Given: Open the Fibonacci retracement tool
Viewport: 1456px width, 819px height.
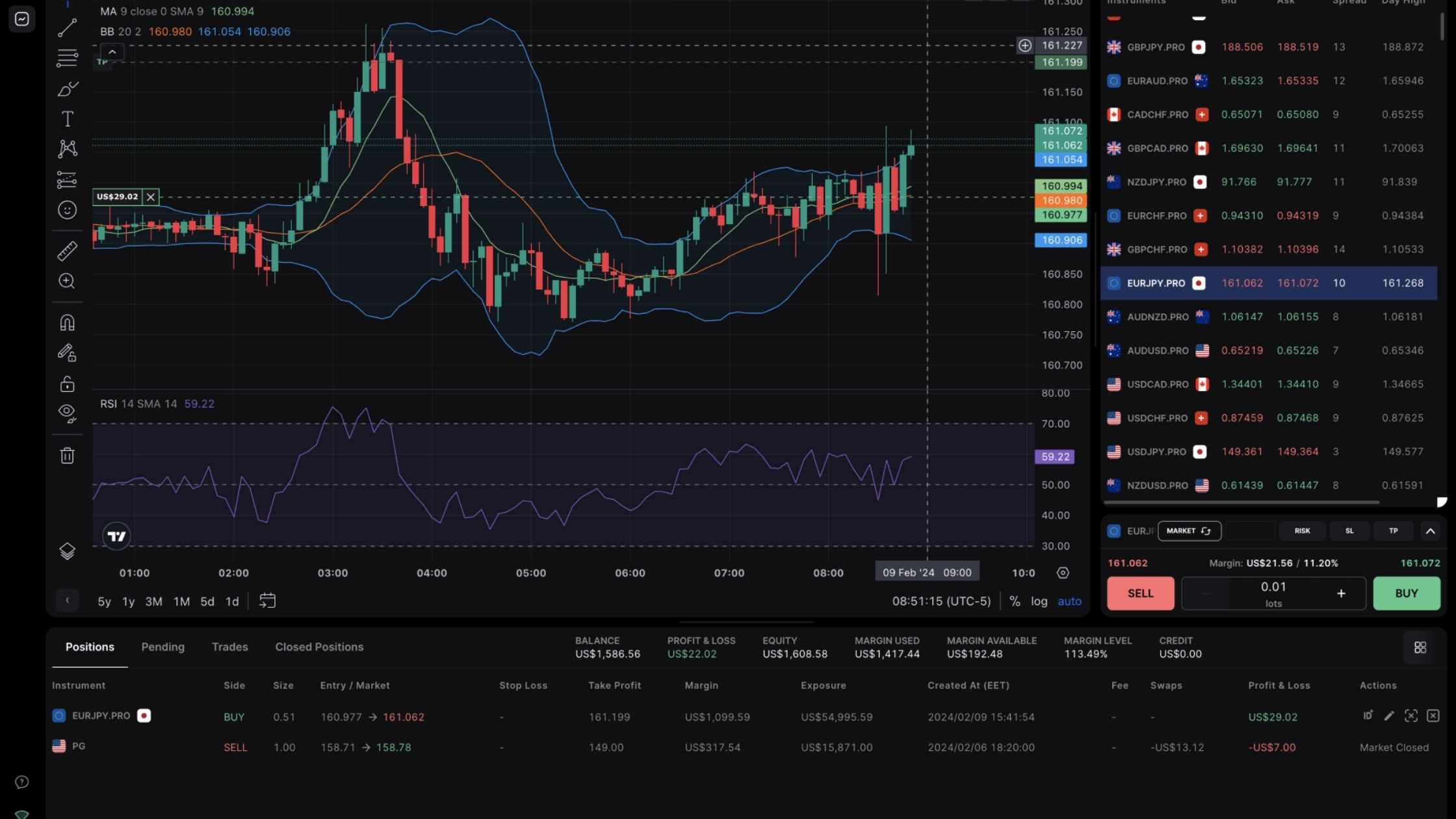Looking at the screenshot, I should tap(67, 58).
